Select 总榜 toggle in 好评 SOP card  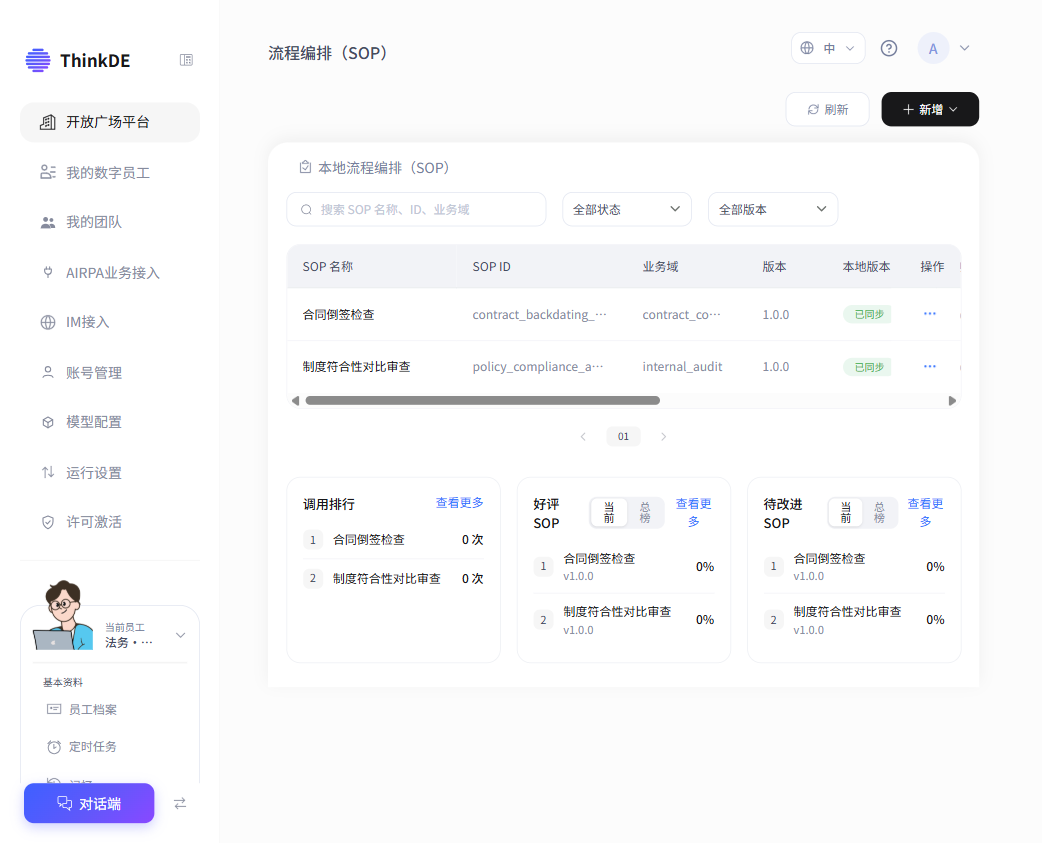pos(645,513)
